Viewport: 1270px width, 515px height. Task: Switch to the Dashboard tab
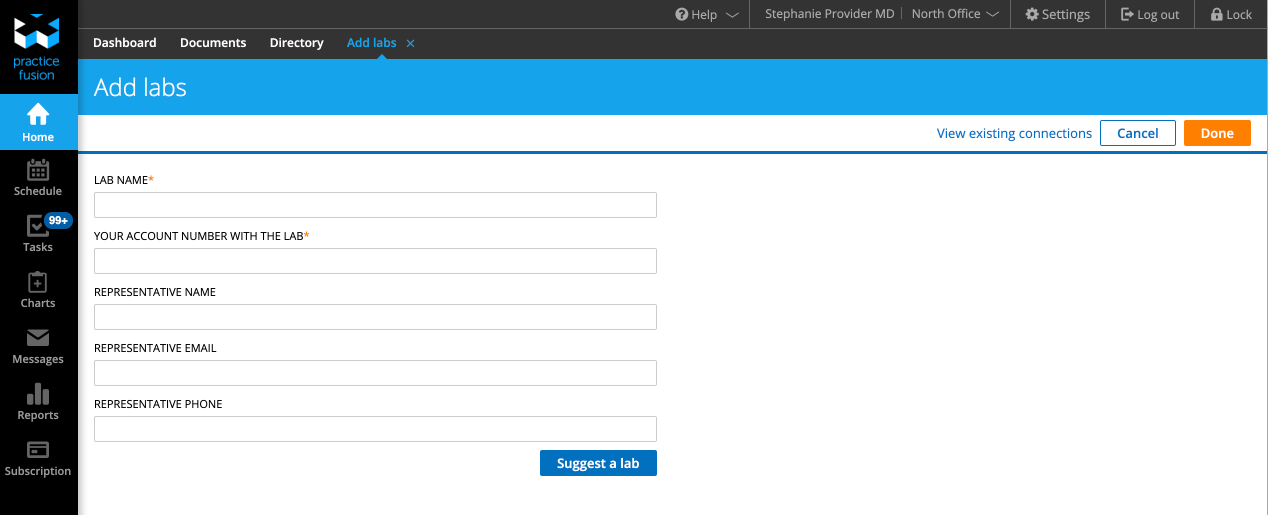125,43
